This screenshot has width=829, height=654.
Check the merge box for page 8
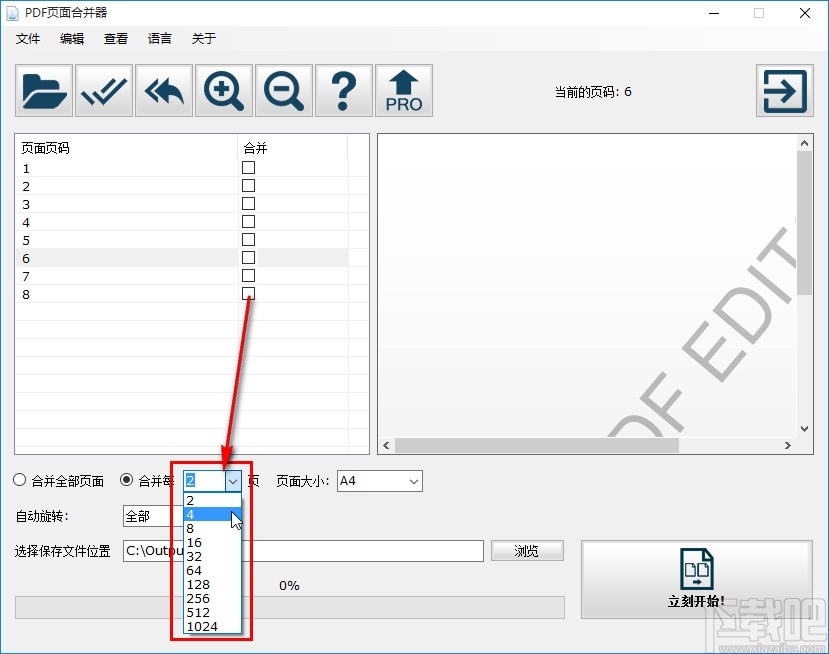pos(248,294)
